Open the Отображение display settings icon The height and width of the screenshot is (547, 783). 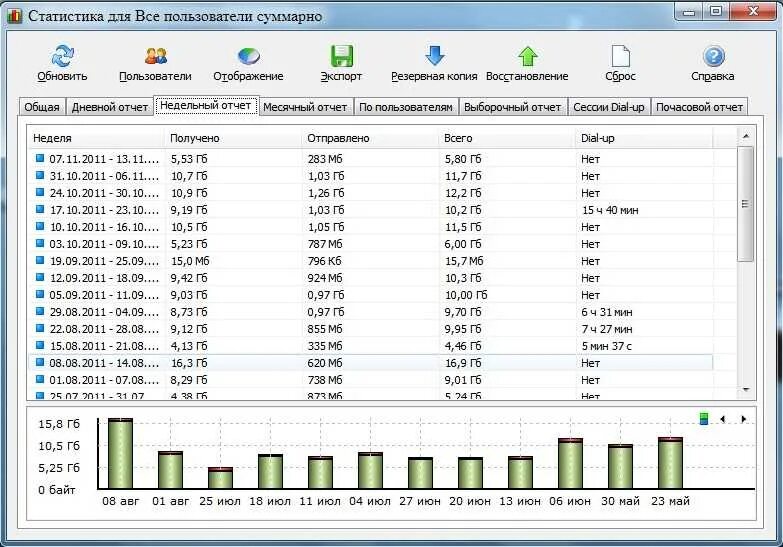248,56
